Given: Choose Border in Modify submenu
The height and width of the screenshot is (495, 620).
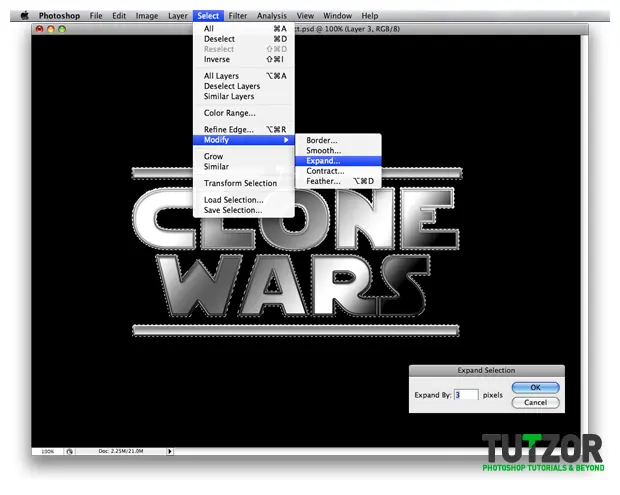Looking at the screenshot, I should pyautogui.click(x=338, y=140).
